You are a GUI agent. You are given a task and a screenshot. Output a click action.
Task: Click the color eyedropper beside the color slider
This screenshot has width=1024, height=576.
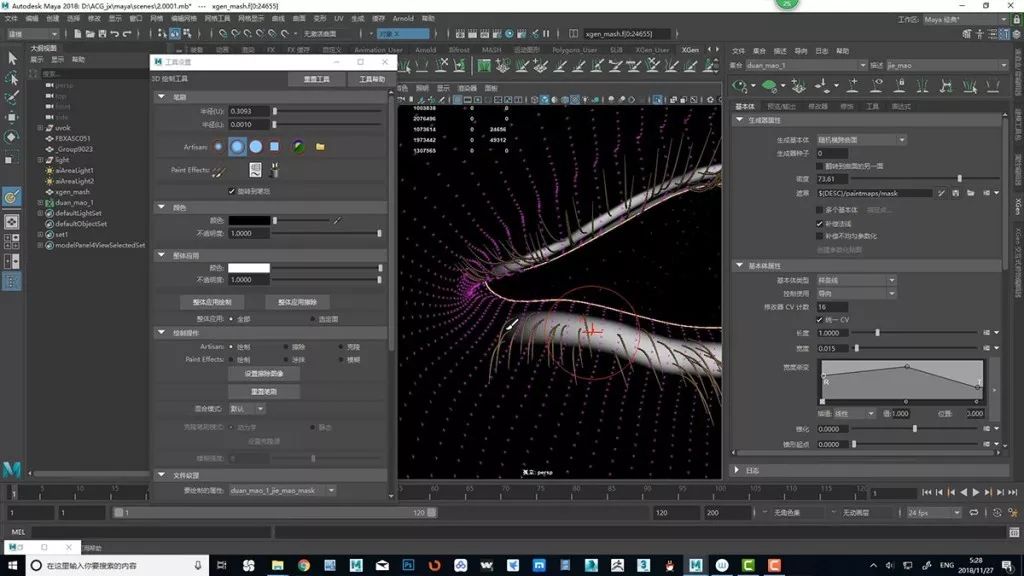(337, 221)
